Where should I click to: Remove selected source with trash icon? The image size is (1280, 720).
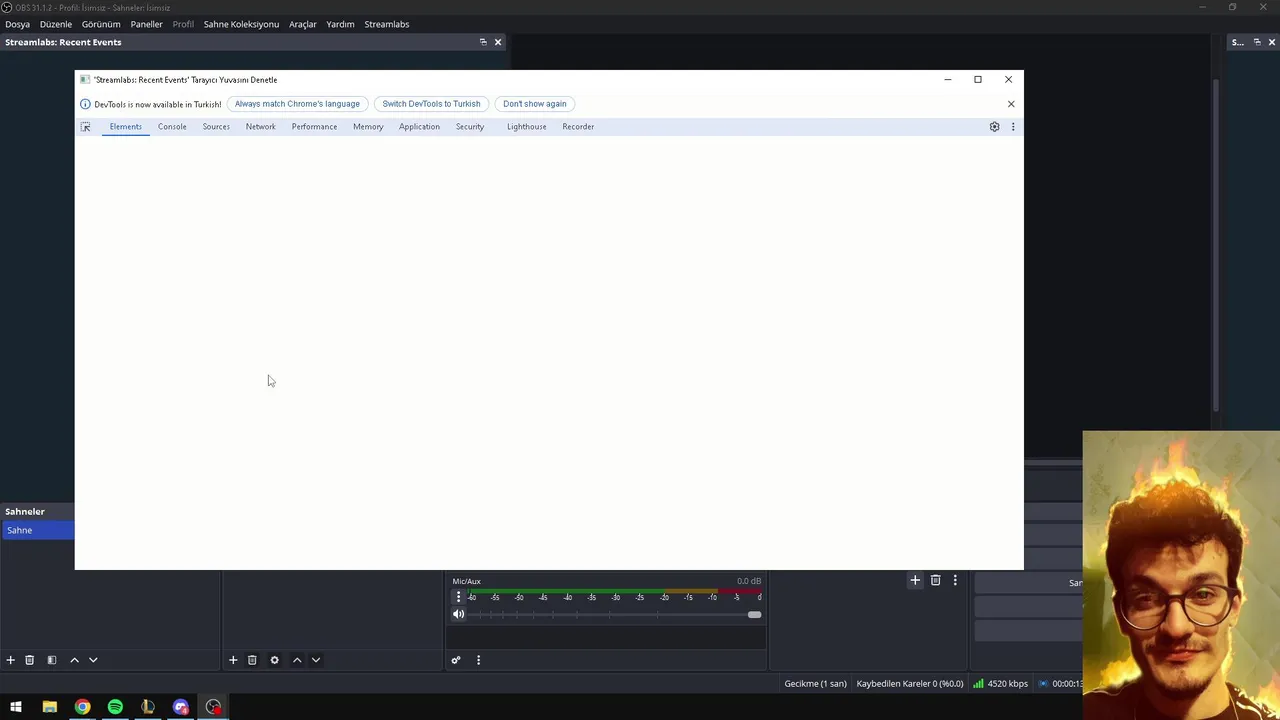tap(252, 660)
